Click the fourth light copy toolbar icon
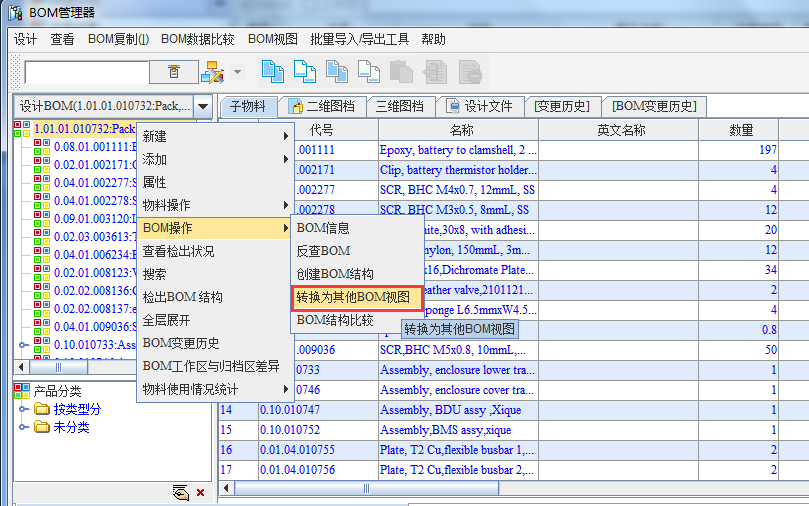Screen dimensions: 809x506 point(369,72)
